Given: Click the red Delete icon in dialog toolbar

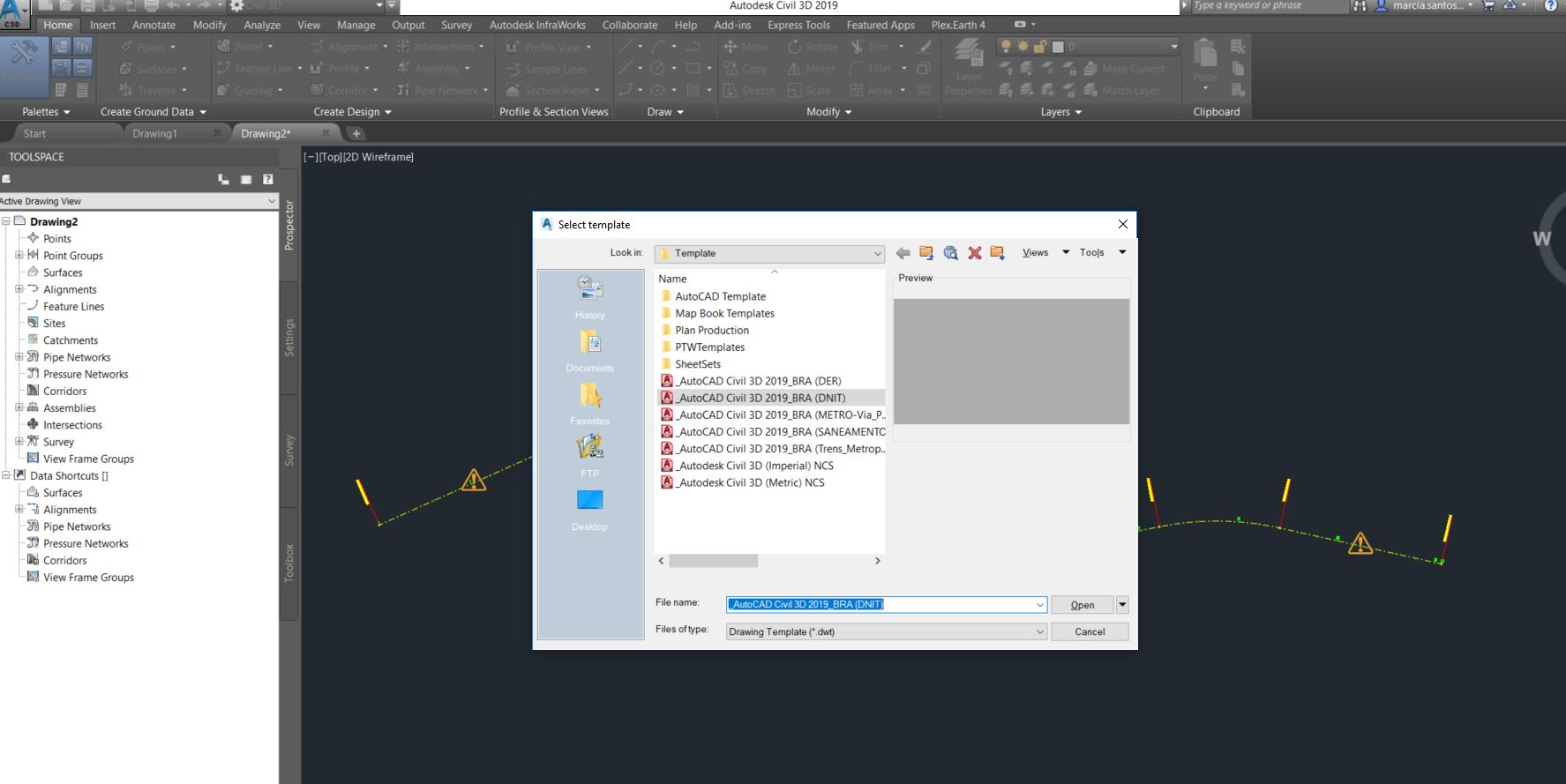Looking at the screenshot, I should [x=974, y=253].
